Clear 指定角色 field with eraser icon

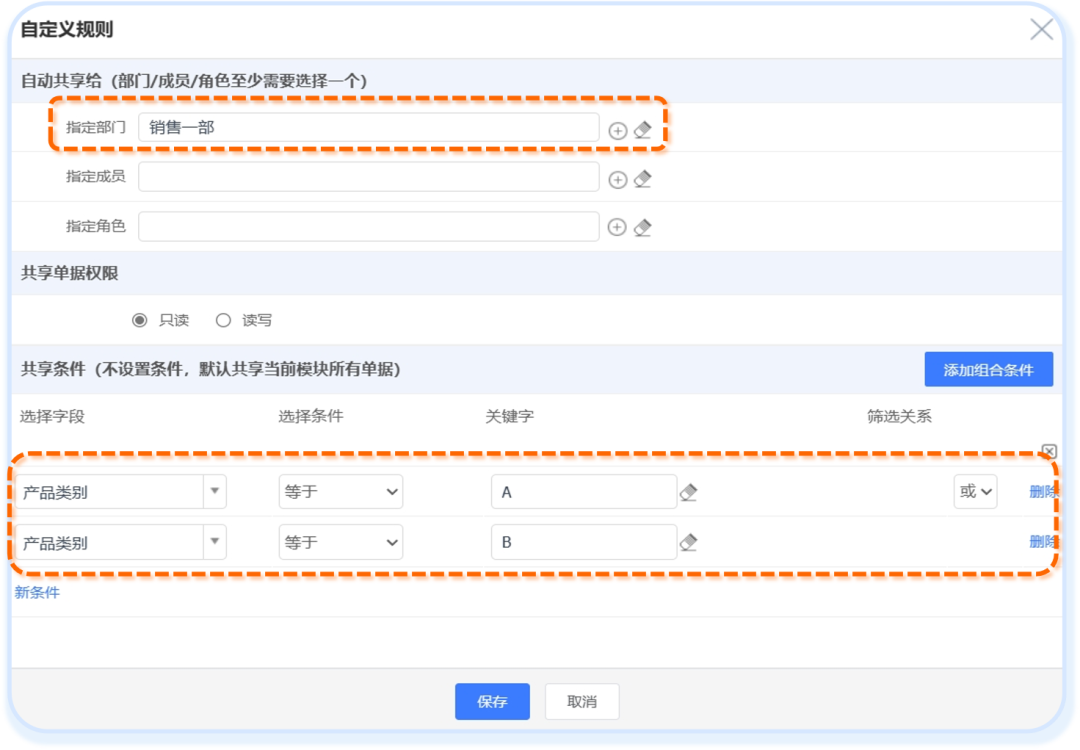point(643,227)
